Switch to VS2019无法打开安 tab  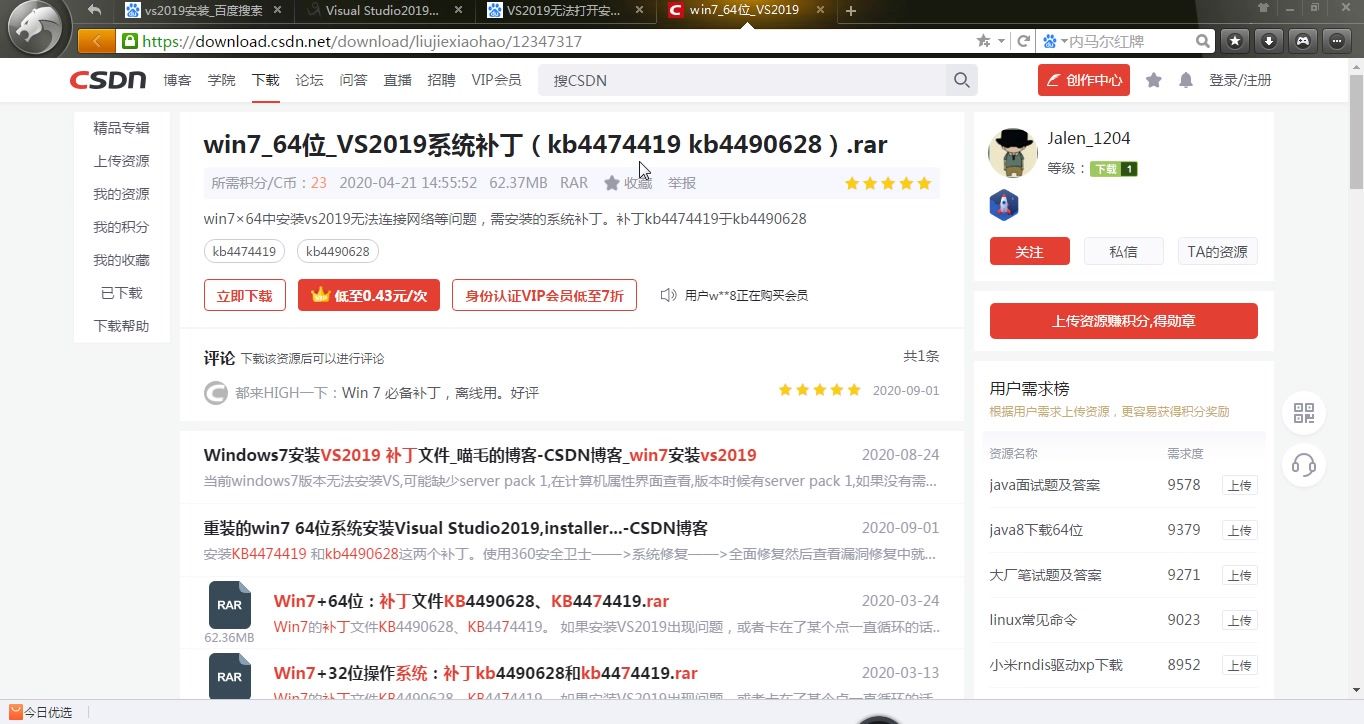pyautogui.click(x=563, y=10)
